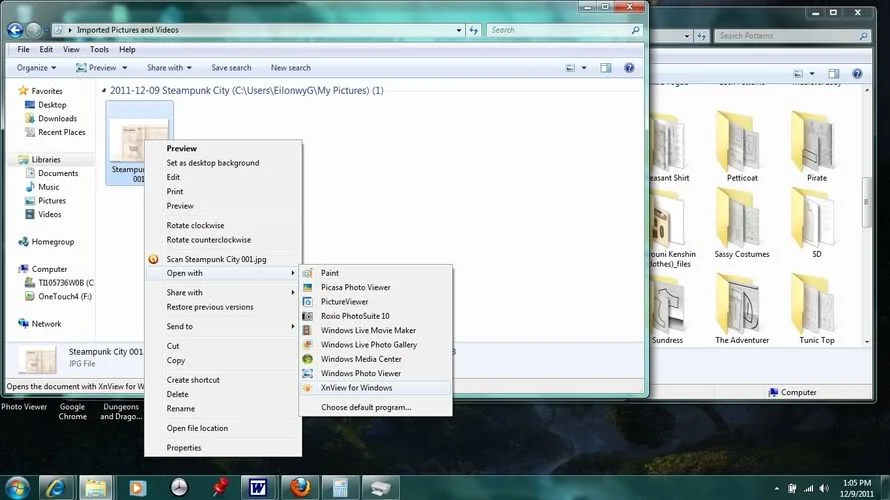Screen dimensions: 890x500
Task: Click the XnView icon in submenu
Action: 307,388
